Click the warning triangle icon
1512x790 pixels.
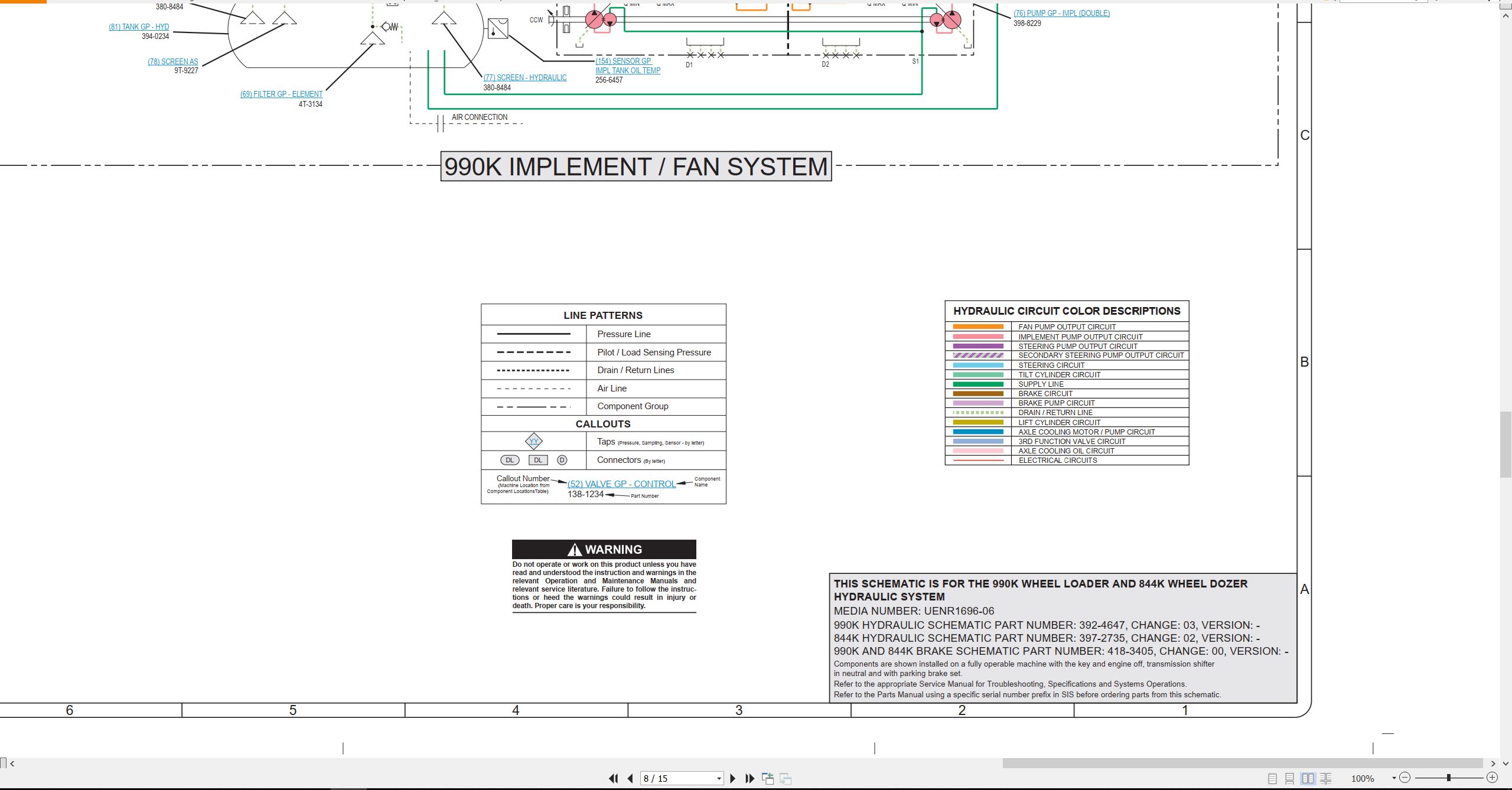574,550
